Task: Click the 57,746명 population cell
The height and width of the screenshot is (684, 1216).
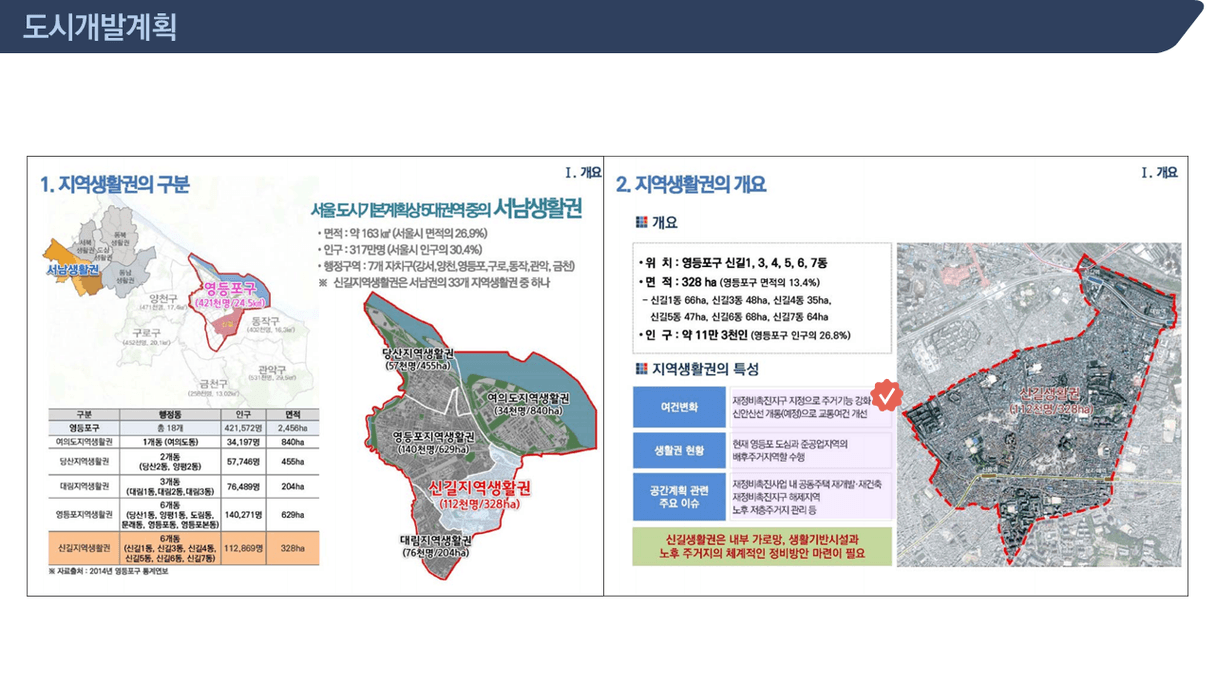Action: pyautogui.click(x=243, y=462)
